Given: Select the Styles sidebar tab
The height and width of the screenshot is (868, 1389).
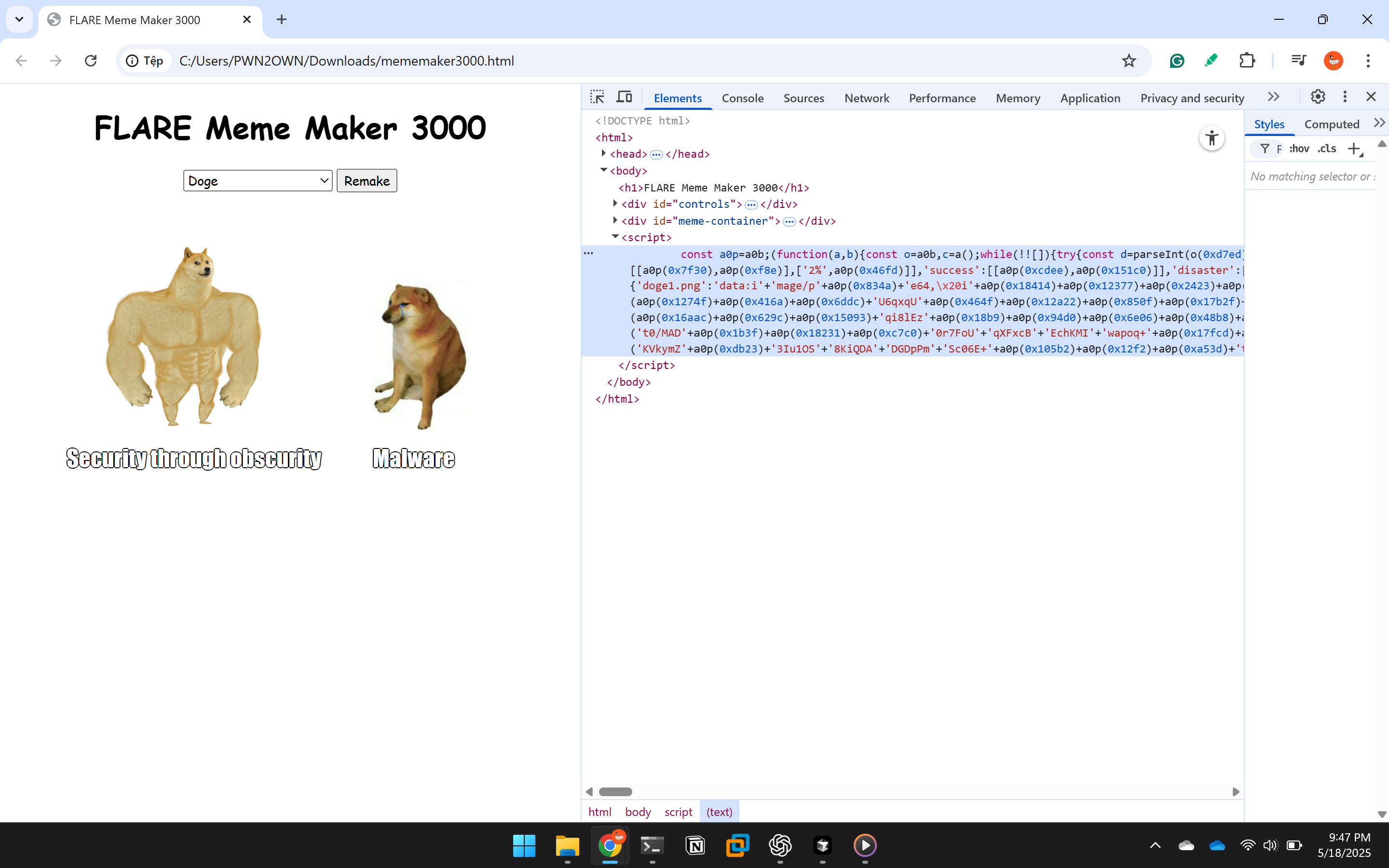Looking at the screenshot, I should pos(1269,124).
